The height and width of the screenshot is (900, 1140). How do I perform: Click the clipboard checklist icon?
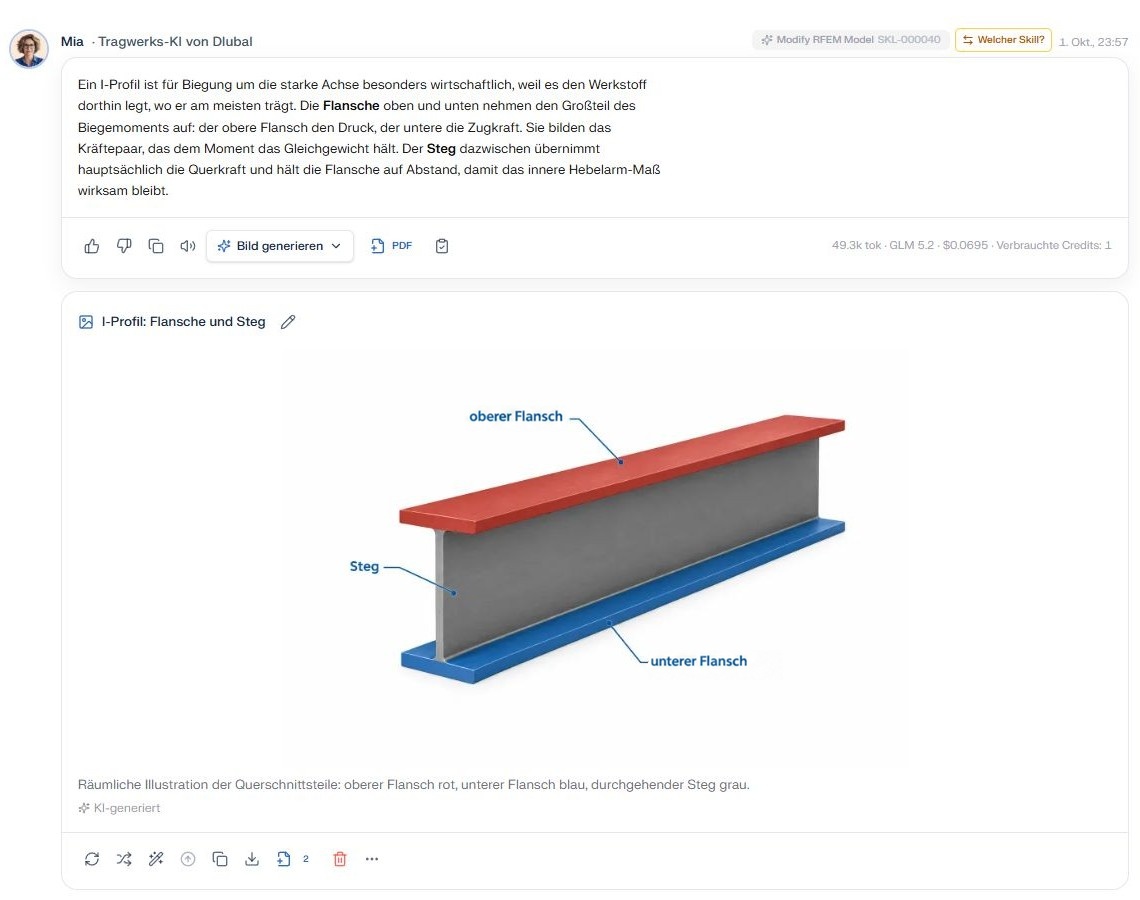click(441, 246)
